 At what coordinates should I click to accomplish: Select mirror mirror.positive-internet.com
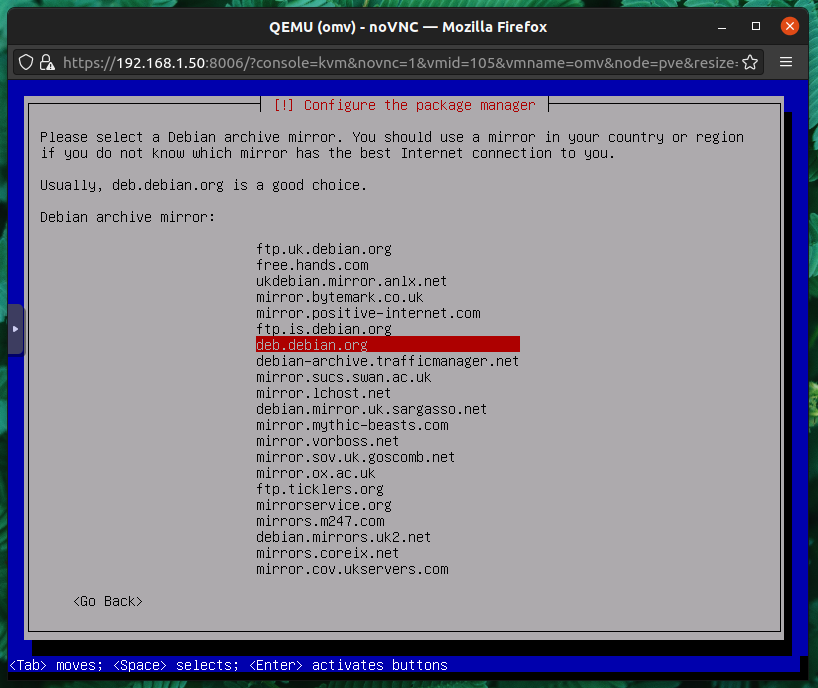(x=368, y=313)
